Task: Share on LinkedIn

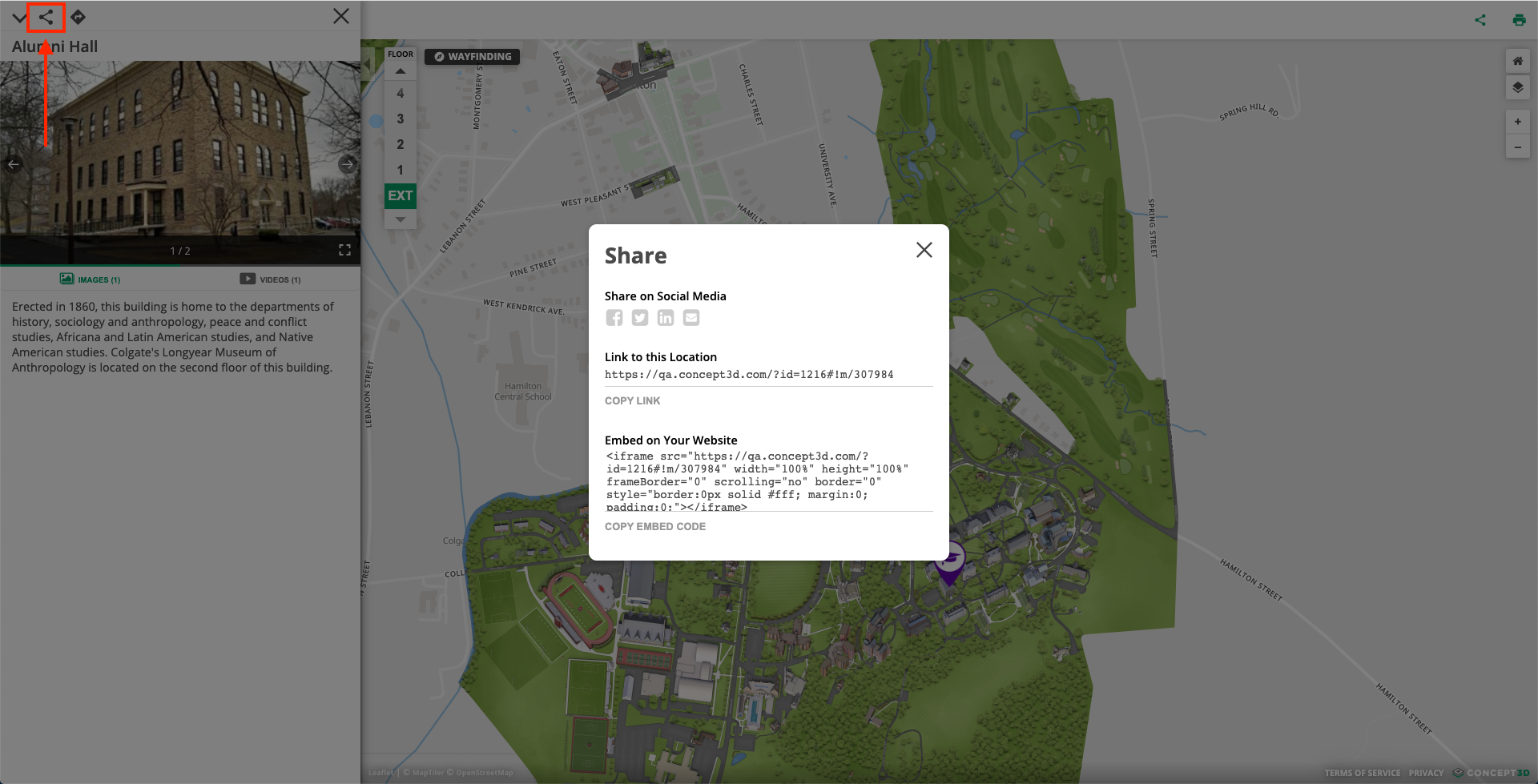Action: coord(666,318)
